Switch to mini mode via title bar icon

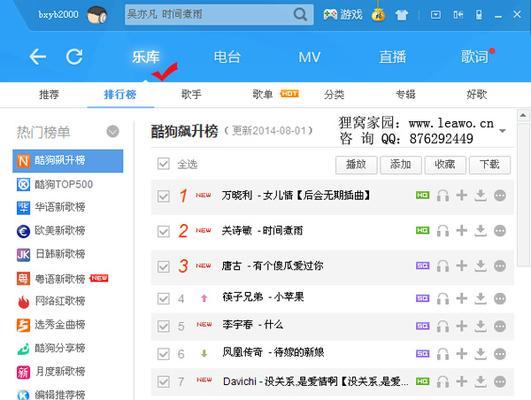click(x=458, y=15)
